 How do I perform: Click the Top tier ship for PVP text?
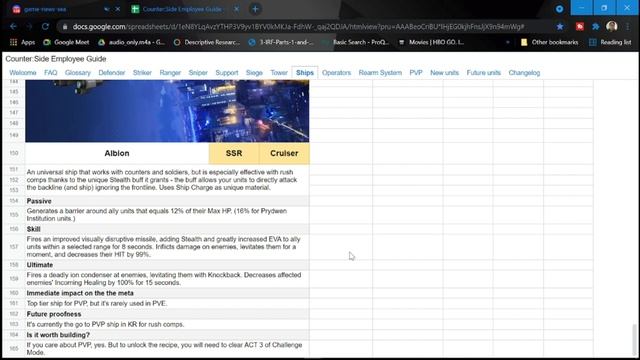[97, 303]
